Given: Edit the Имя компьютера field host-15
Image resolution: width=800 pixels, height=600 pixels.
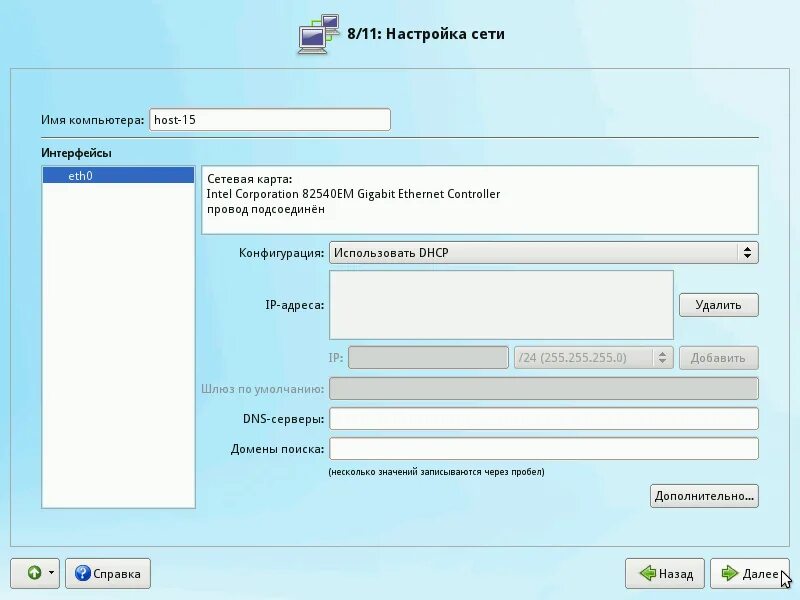Looking at the screenshot, I should (269, 120).
